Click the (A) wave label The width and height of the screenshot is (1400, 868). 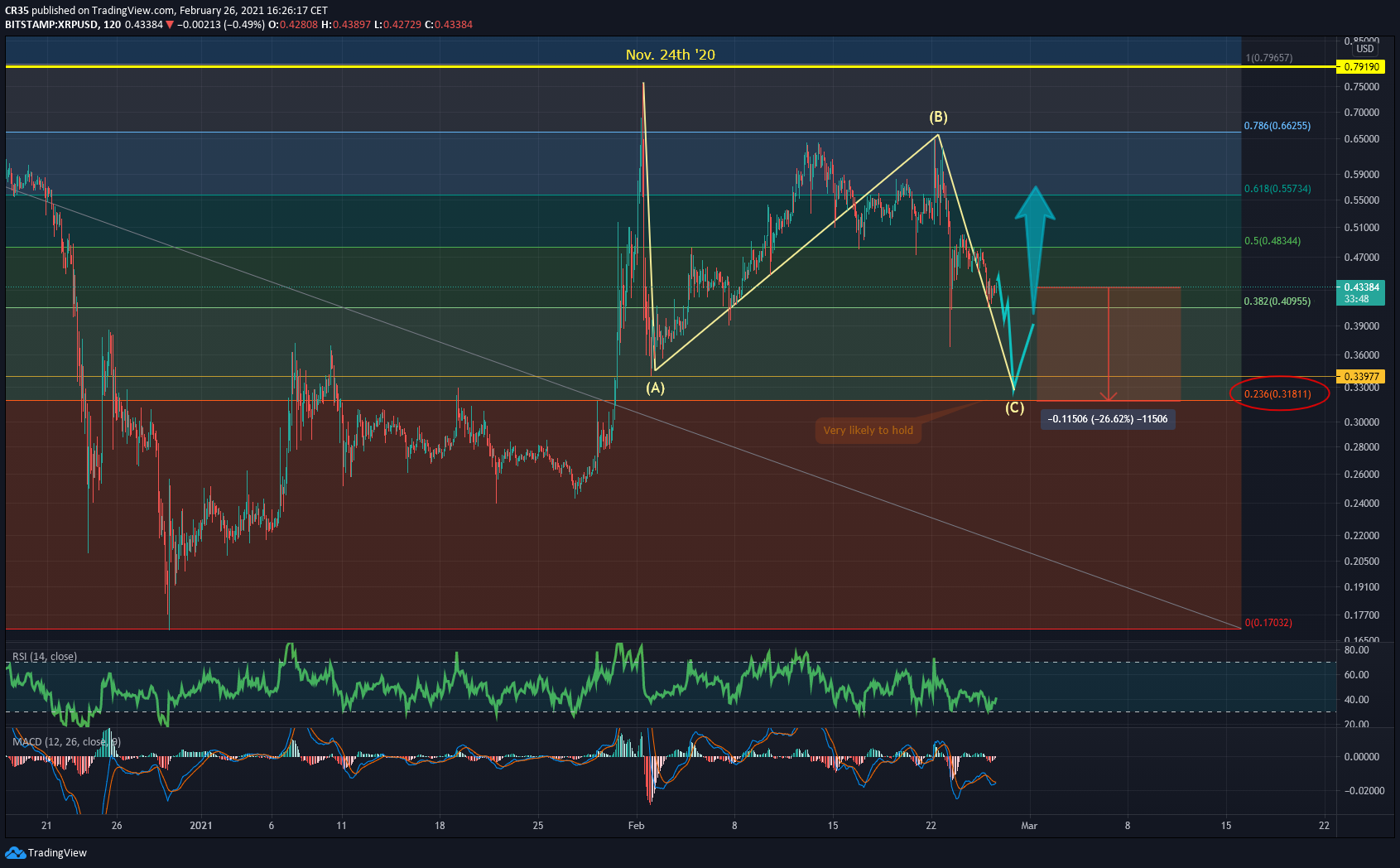[655, 388]
